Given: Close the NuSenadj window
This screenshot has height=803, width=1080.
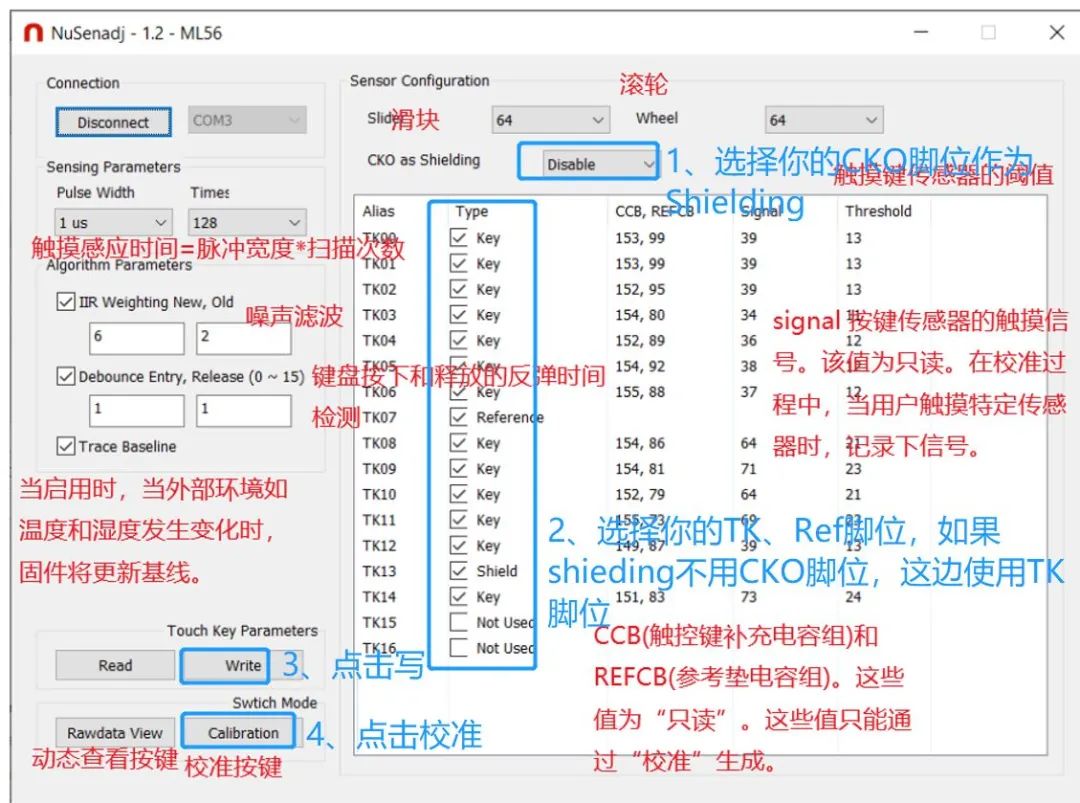Looking at the screenshot, I should tap(1057, 32).
